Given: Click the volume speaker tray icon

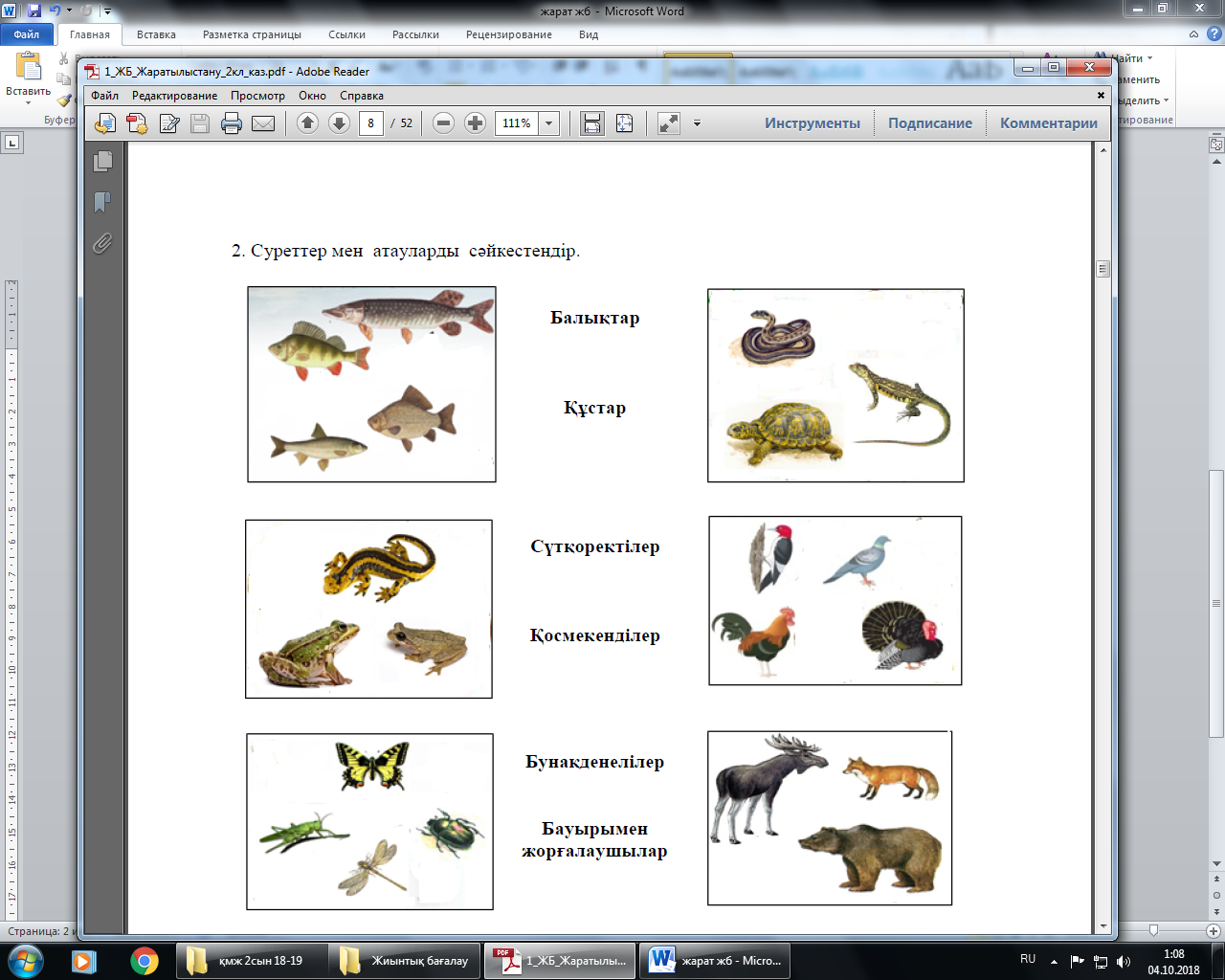Looking at the screenshot, I should 1124,961.
